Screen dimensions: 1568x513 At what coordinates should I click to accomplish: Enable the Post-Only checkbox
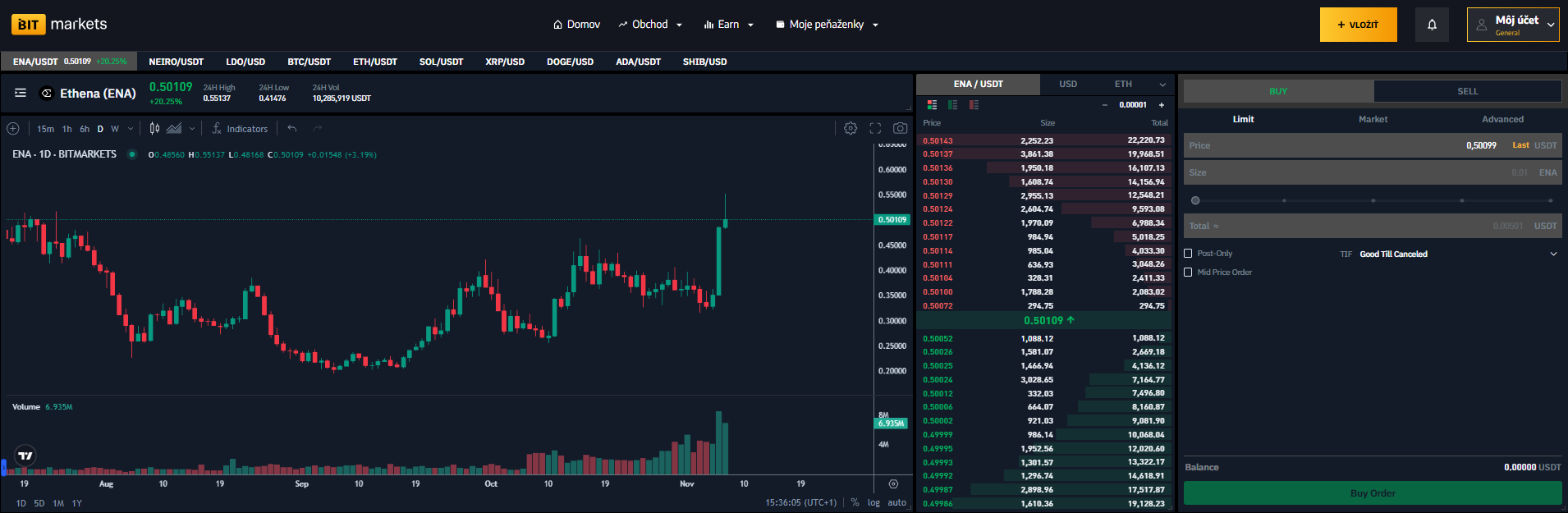point(1188,254)
